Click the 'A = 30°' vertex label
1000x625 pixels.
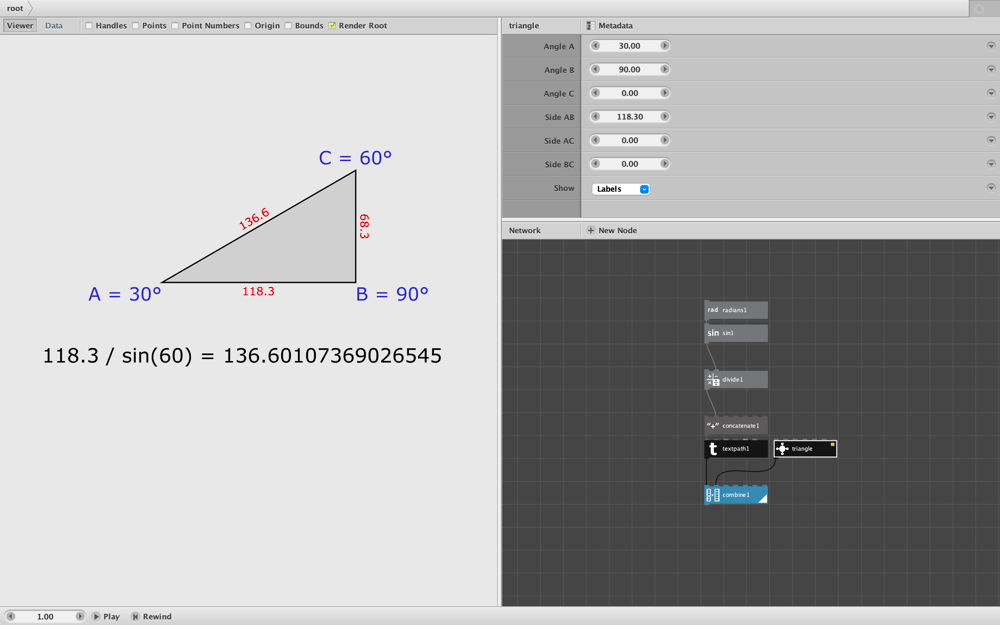(x=124, y=294)
